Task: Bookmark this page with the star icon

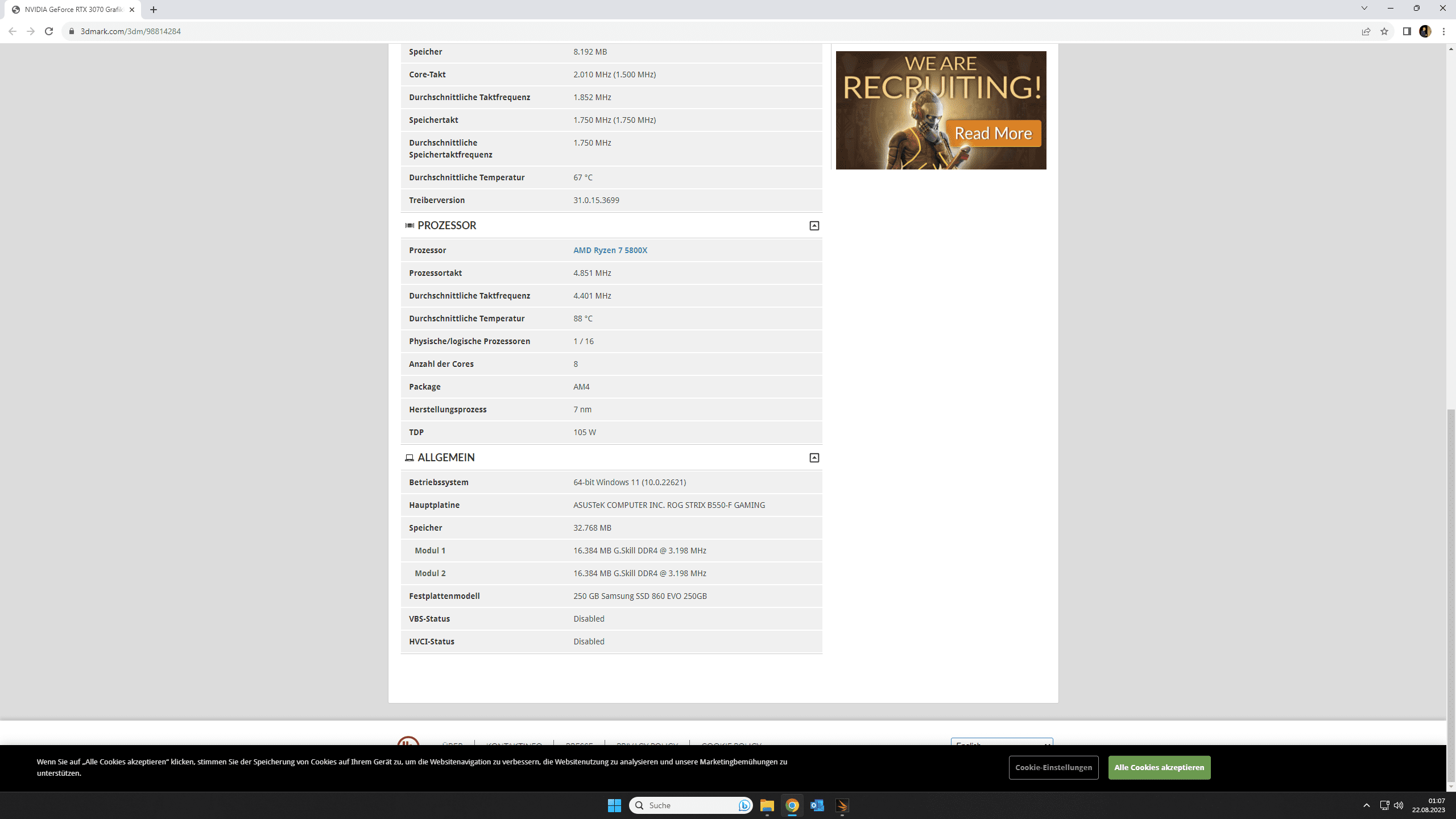Action: (1384, 31)
